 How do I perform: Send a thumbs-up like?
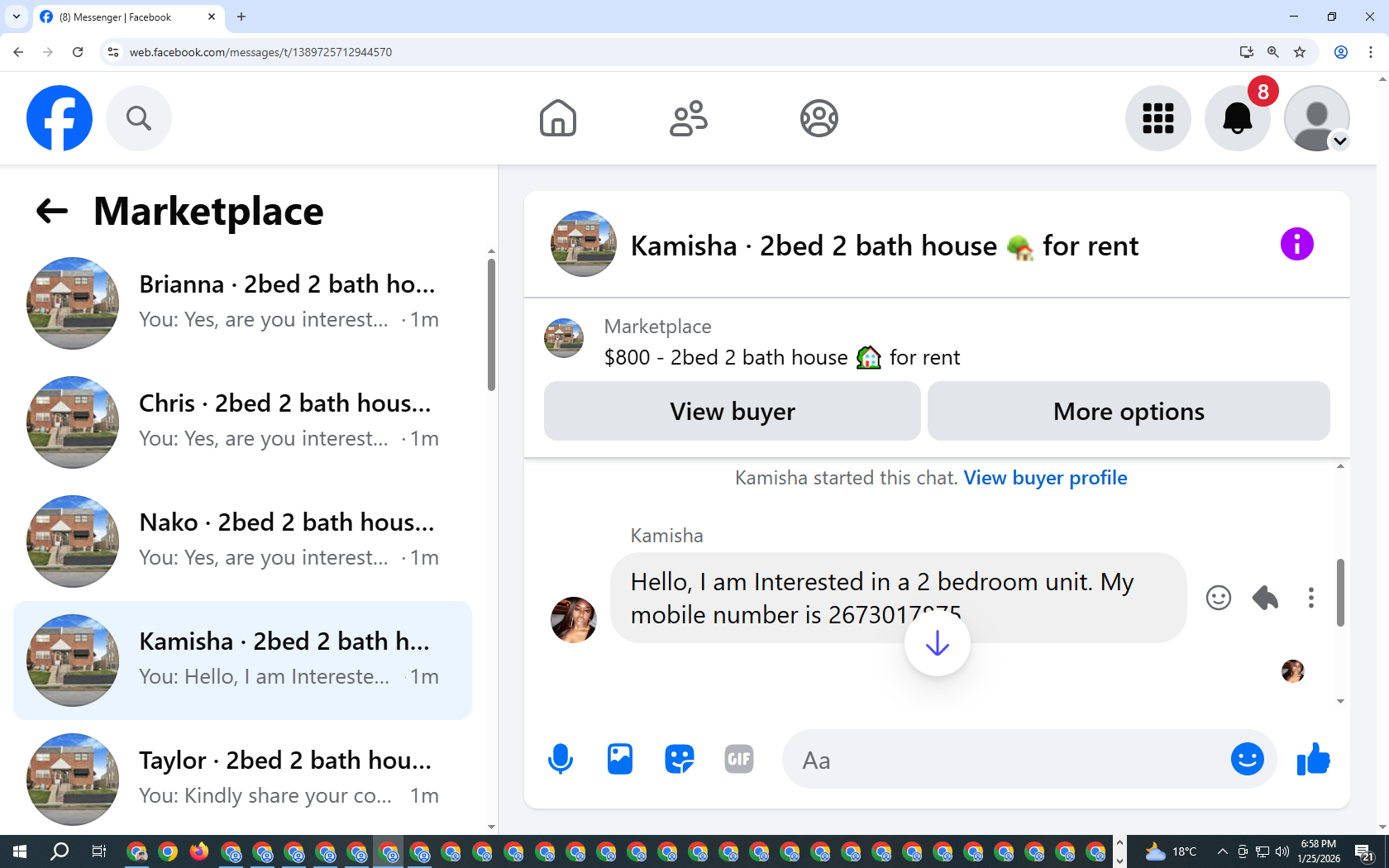(1314, 759)
